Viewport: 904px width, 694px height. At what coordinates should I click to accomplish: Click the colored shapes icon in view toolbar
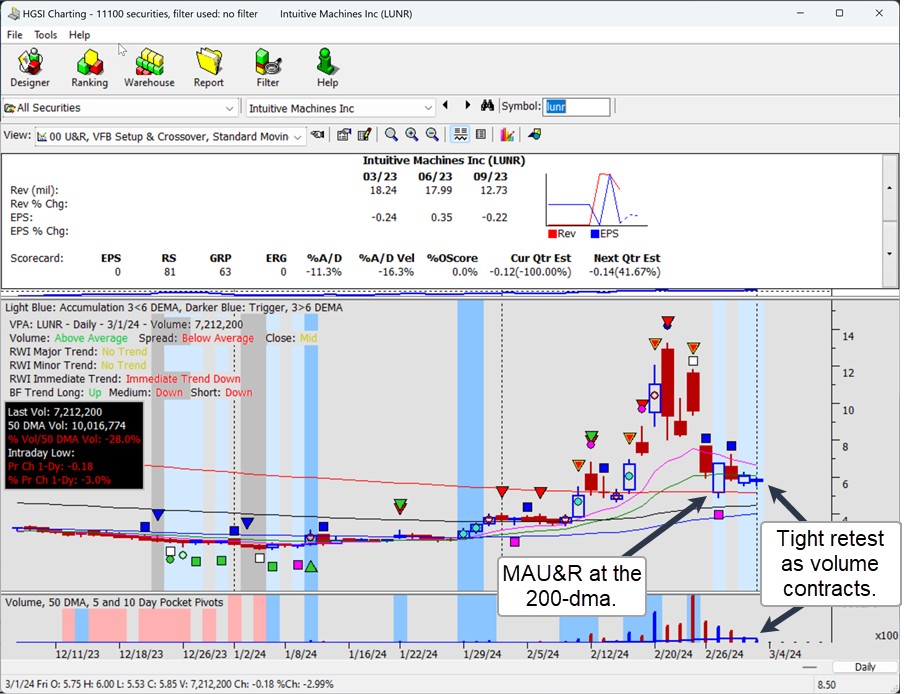pyautogui.click(x=534, y=135)
